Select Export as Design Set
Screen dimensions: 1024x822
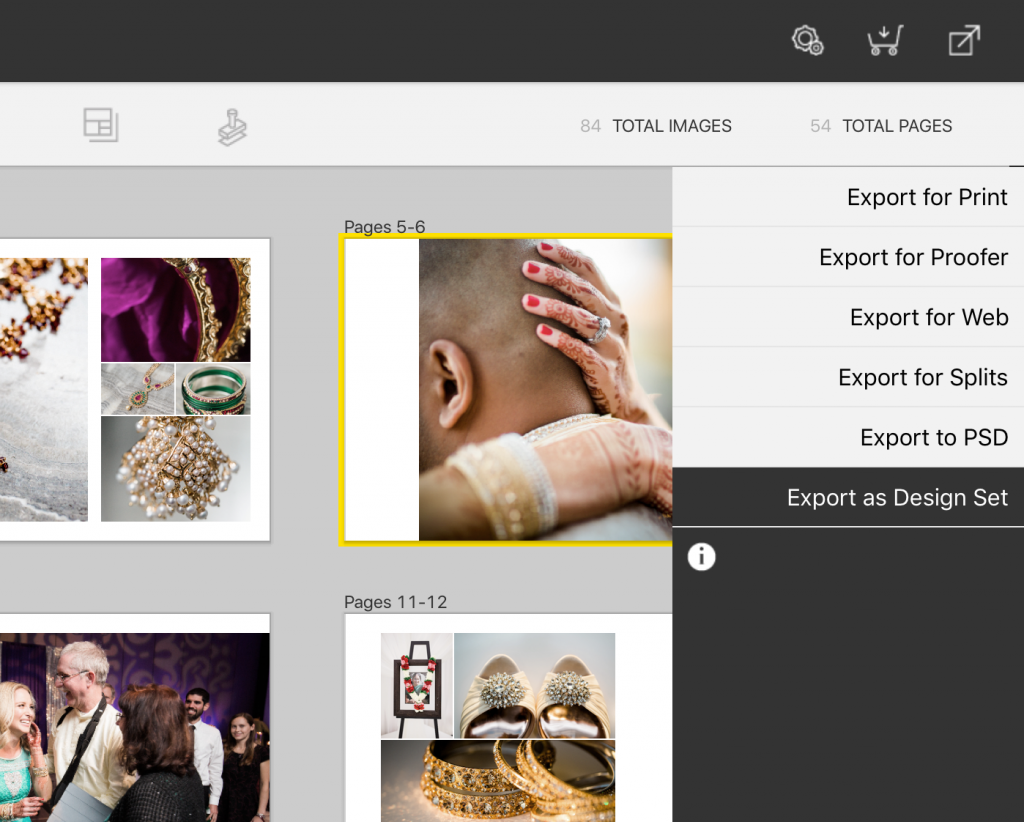[x=848, y=498]
